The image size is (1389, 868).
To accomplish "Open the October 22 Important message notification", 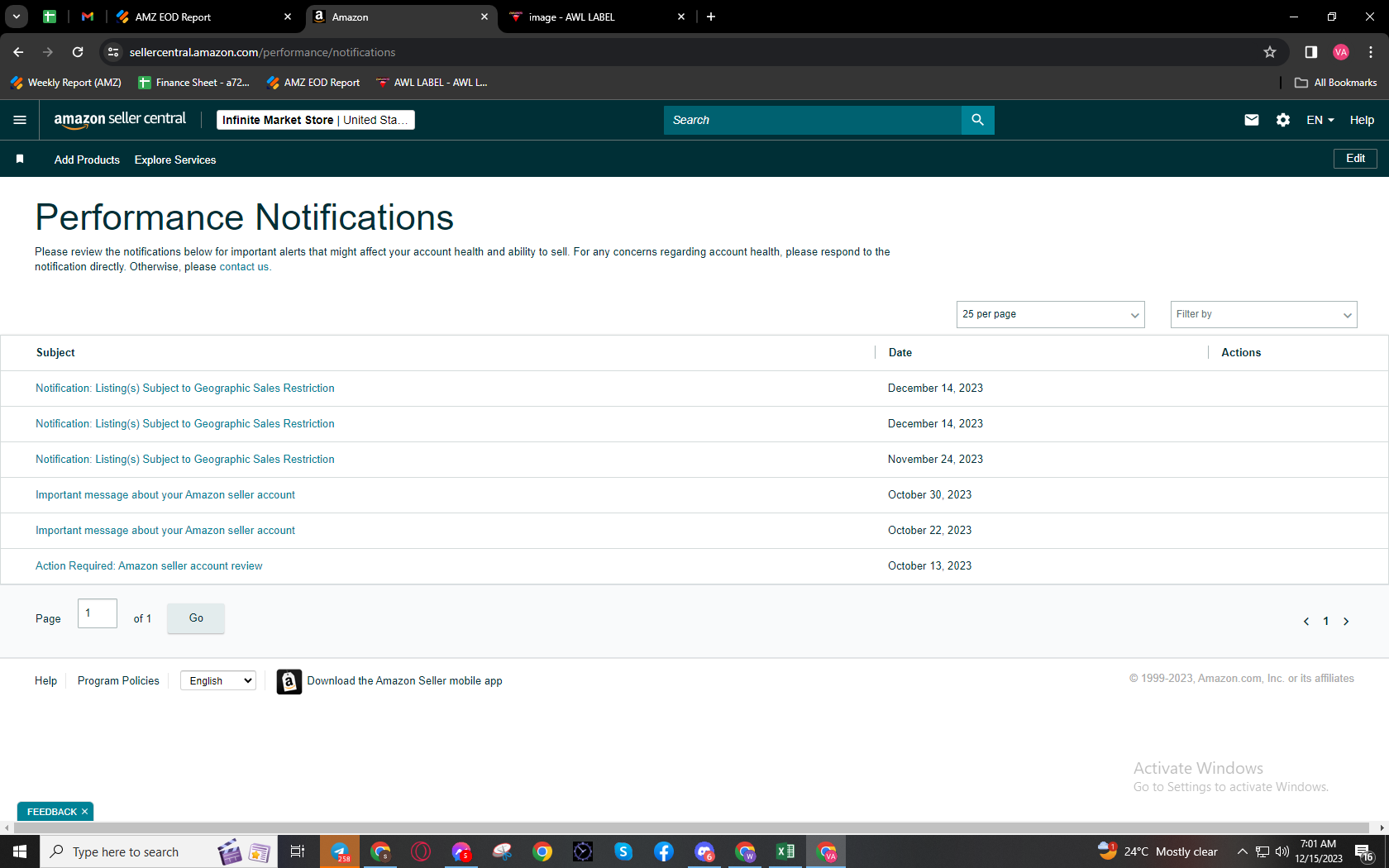I will [x=165, y=531].
